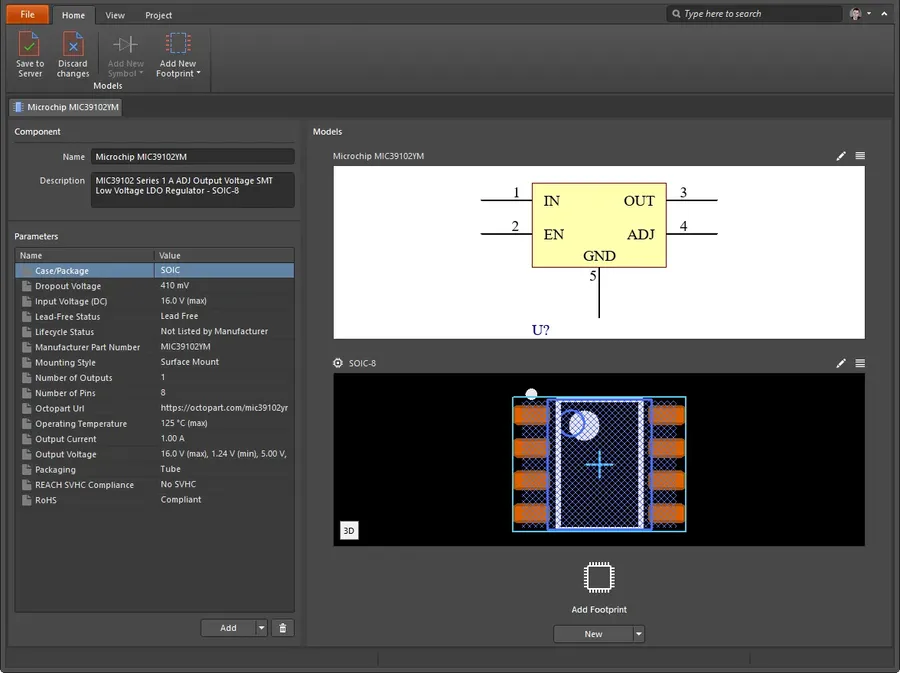Click the SOIC value cell
This screenshot has width=900, height=673.
pos(170,270)
